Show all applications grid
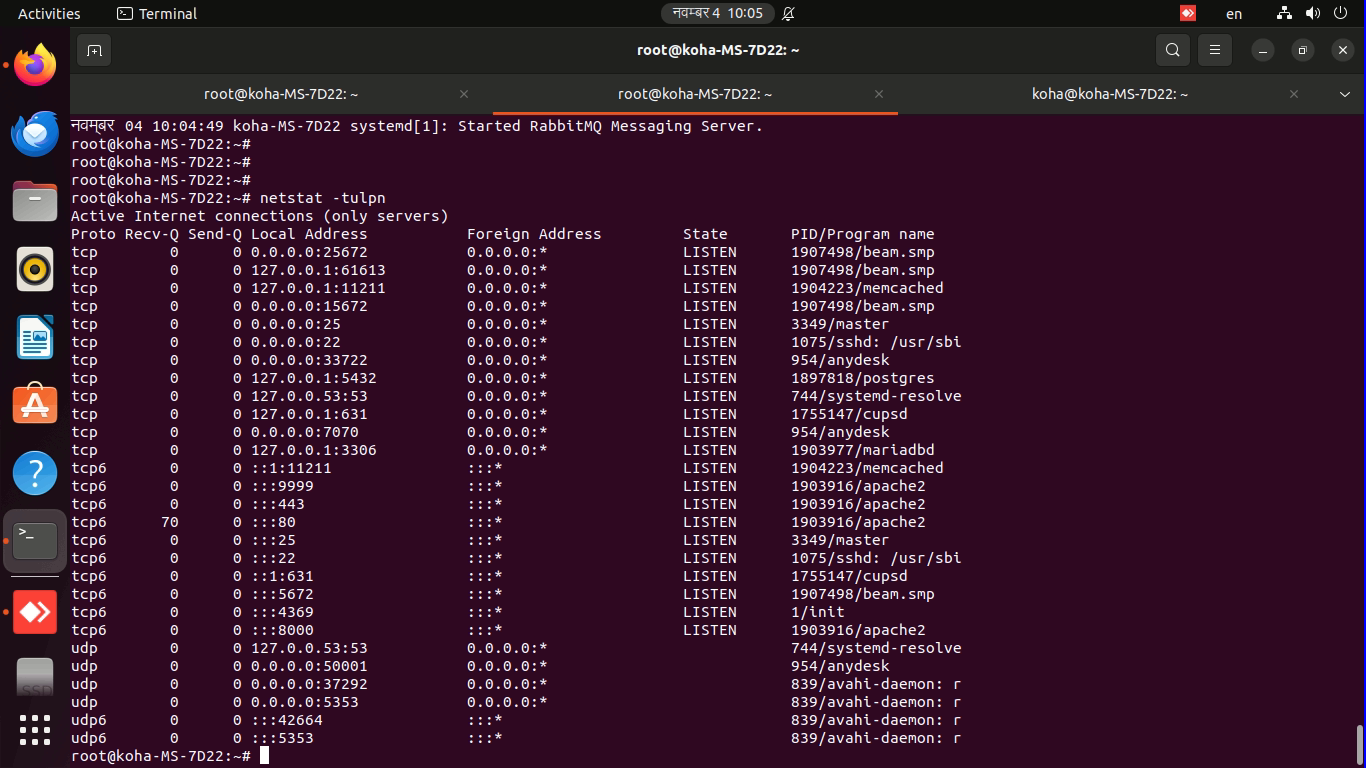The height and width of the screenshot is (768, 1366). point(35,729)
